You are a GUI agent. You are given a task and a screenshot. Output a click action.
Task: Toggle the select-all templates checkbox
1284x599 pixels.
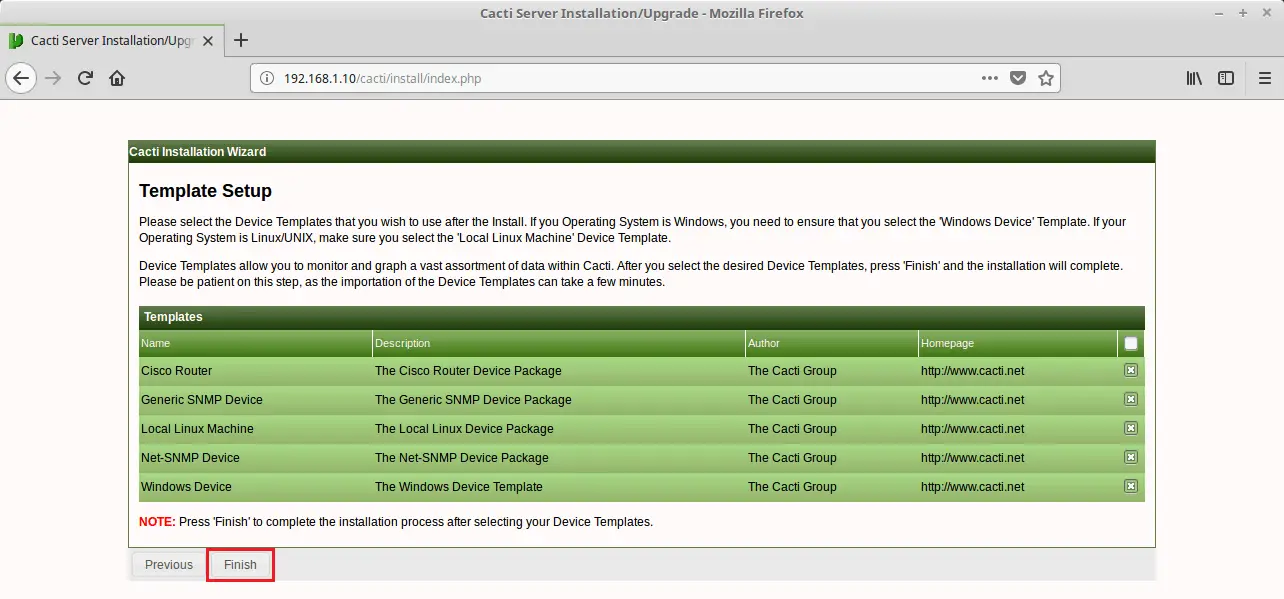click(1131, 343)
